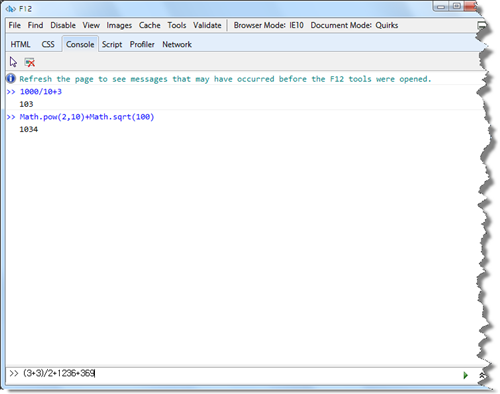
Task: Click the blue info icon beside Refresh message
Action: [11, 79]
